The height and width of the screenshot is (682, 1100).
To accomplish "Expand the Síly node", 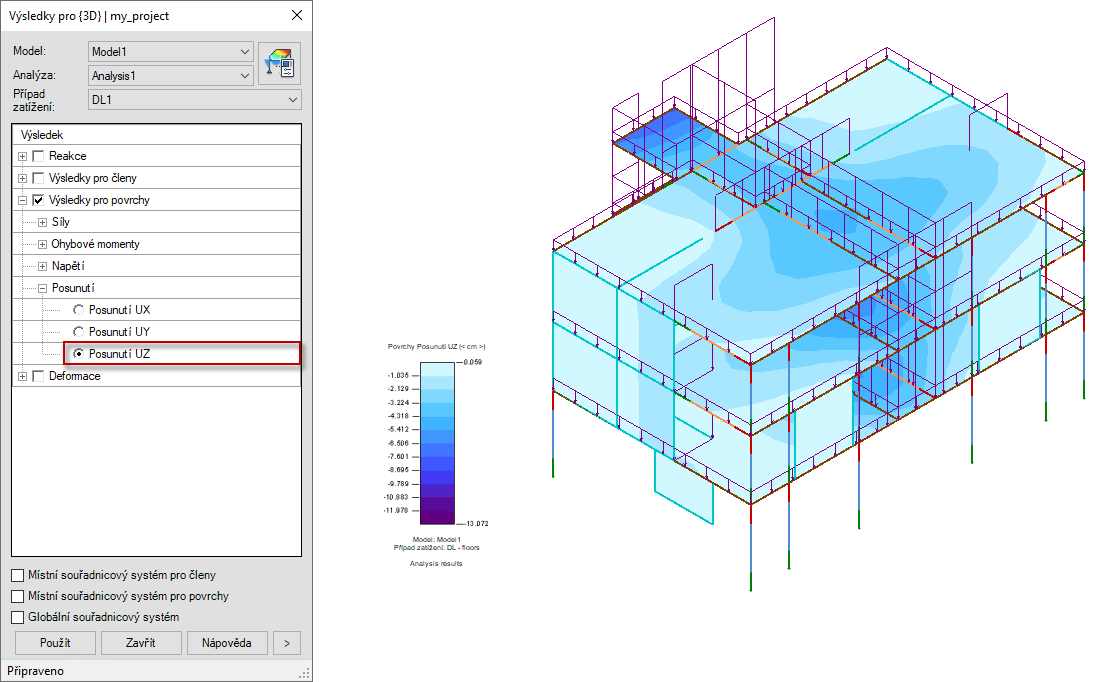I will pos(42,222).
